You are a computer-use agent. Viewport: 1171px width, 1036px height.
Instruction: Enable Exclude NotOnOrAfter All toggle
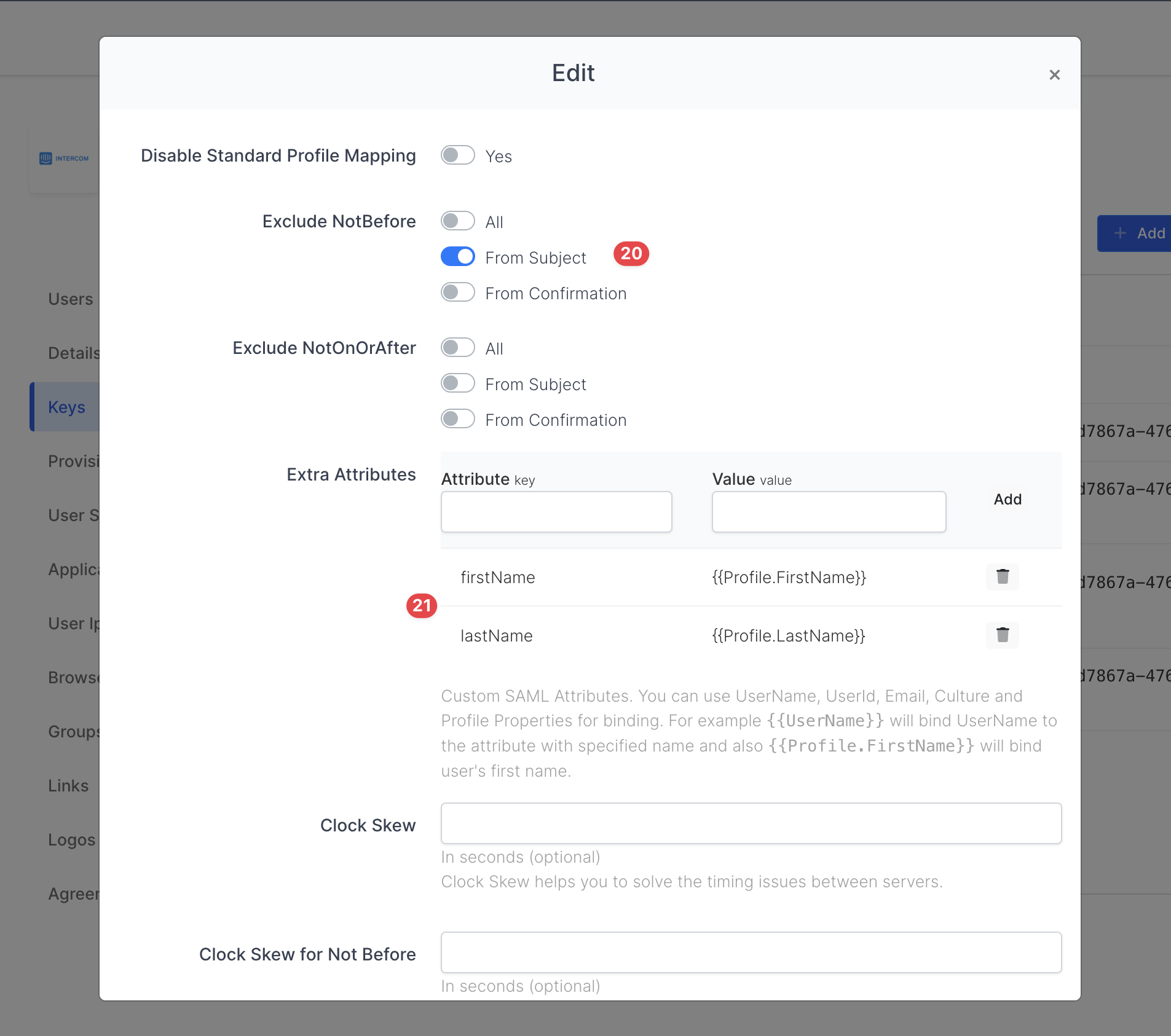(458, 348)
